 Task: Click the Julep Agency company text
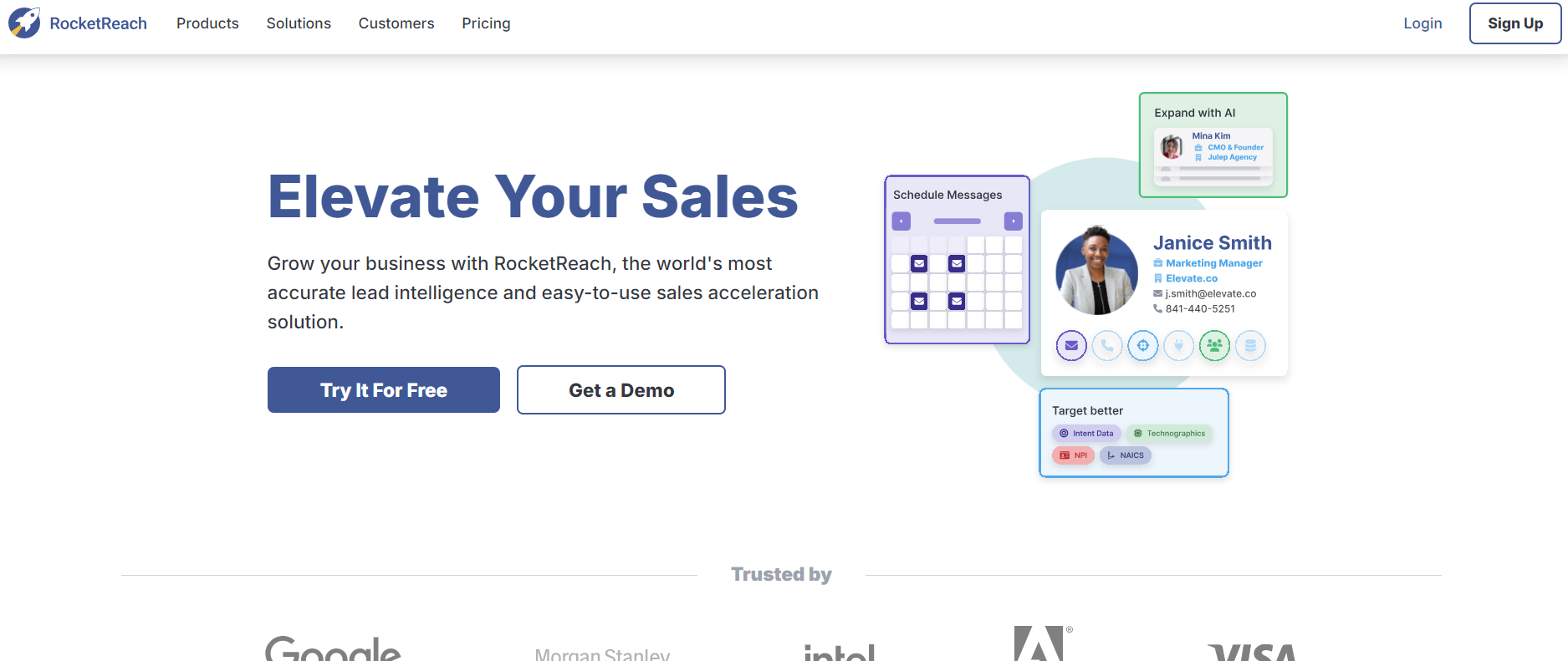click(1232, 157)
